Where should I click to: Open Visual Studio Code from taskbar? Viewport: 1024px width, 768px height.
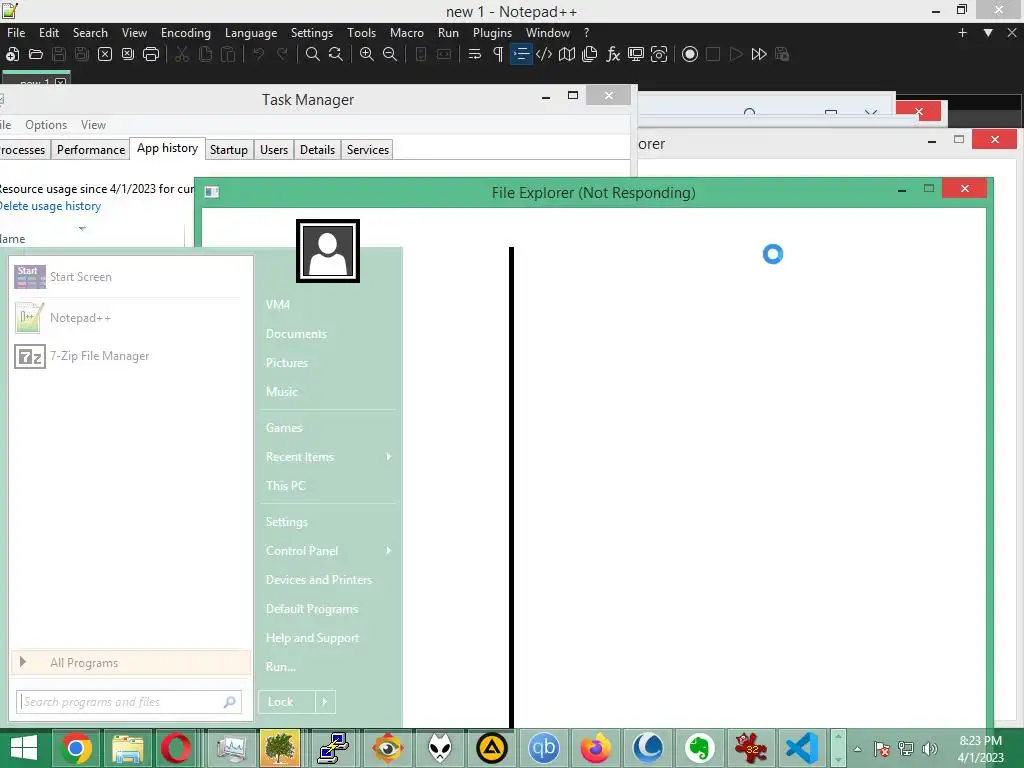(802, 748)
